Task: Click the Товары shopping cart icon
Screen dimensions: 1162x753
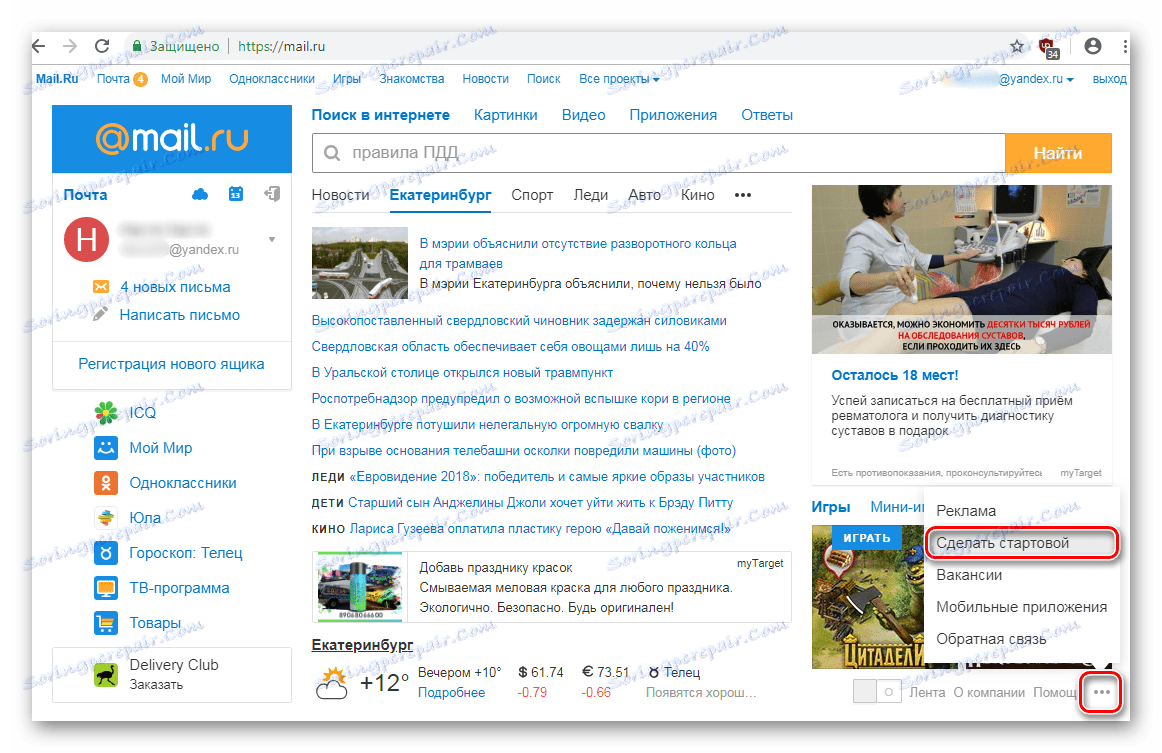Action: [x=106, y=623]
